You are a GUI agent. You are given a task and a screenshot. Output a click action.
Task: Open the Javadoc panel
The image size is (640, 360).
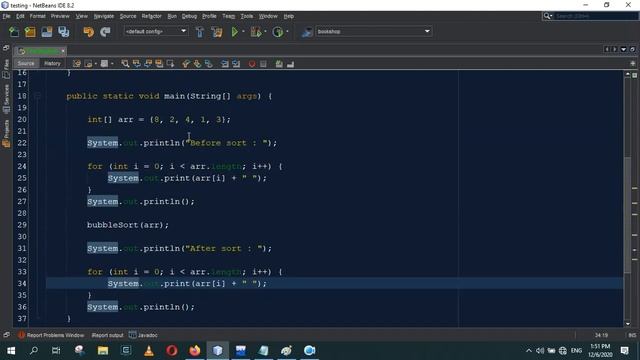click(143, 335)
